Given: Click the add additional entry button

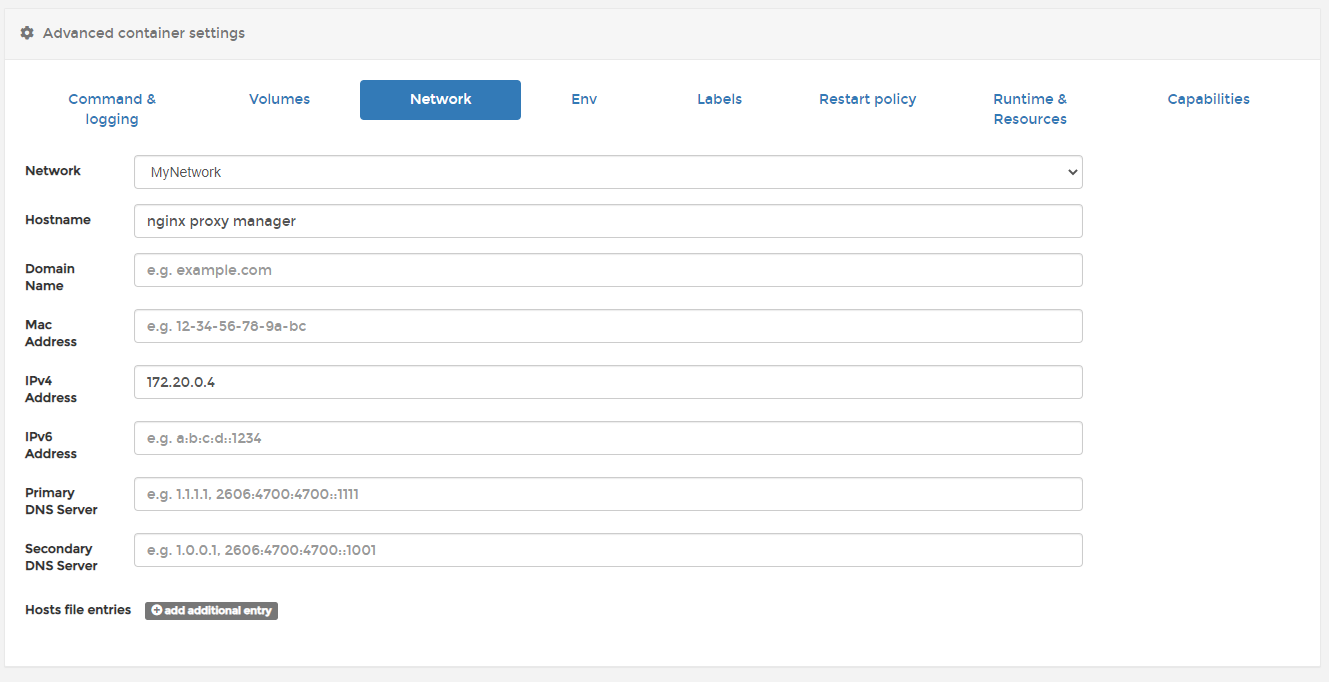Looking at the screenshot, I should 211,610.
